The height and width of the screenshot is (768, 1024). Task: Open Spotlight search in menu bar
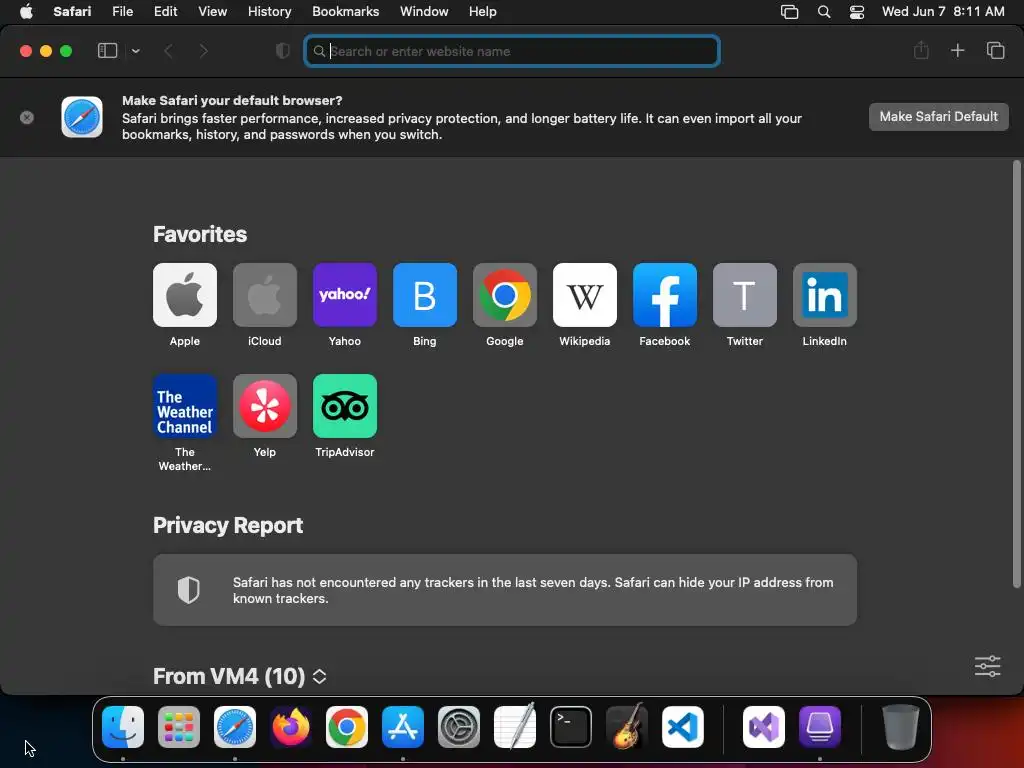click(x=824, y=12)
